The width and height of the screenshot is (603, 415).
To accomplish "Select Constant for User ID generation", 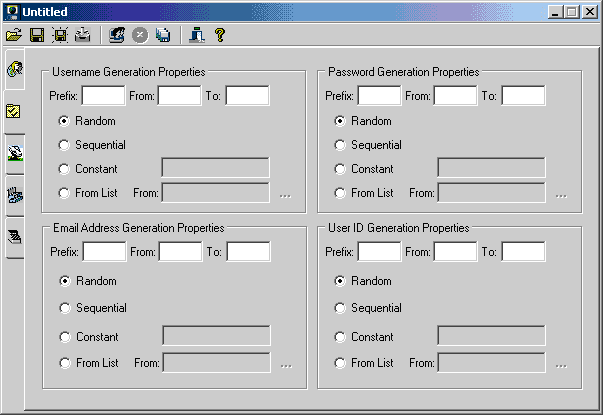I will [364, 337].
